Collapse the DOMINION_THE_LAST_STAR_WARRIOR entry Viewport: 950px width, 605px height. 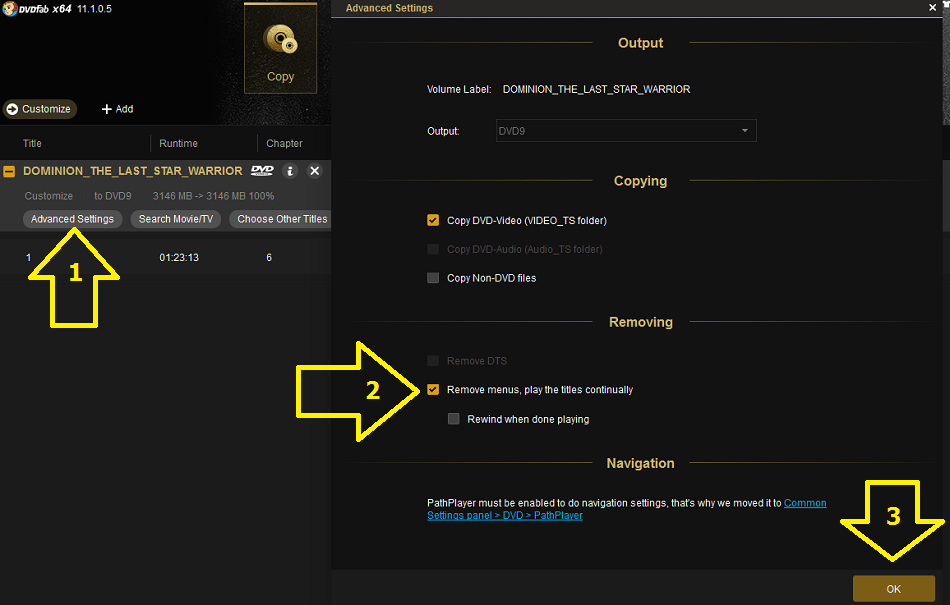(x=9, y=171)
